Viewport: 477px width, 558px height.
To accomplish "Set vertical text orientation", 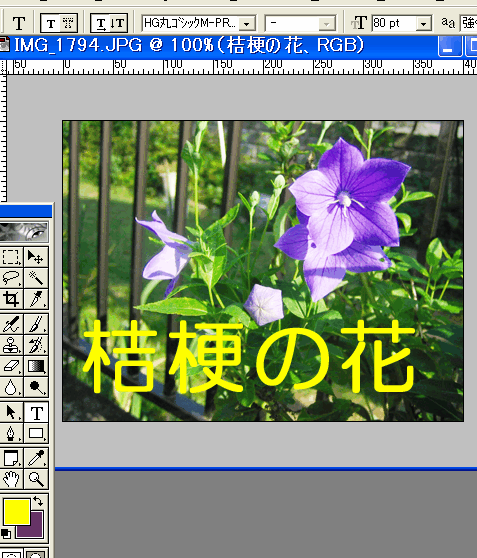I will tap(118, 23).
